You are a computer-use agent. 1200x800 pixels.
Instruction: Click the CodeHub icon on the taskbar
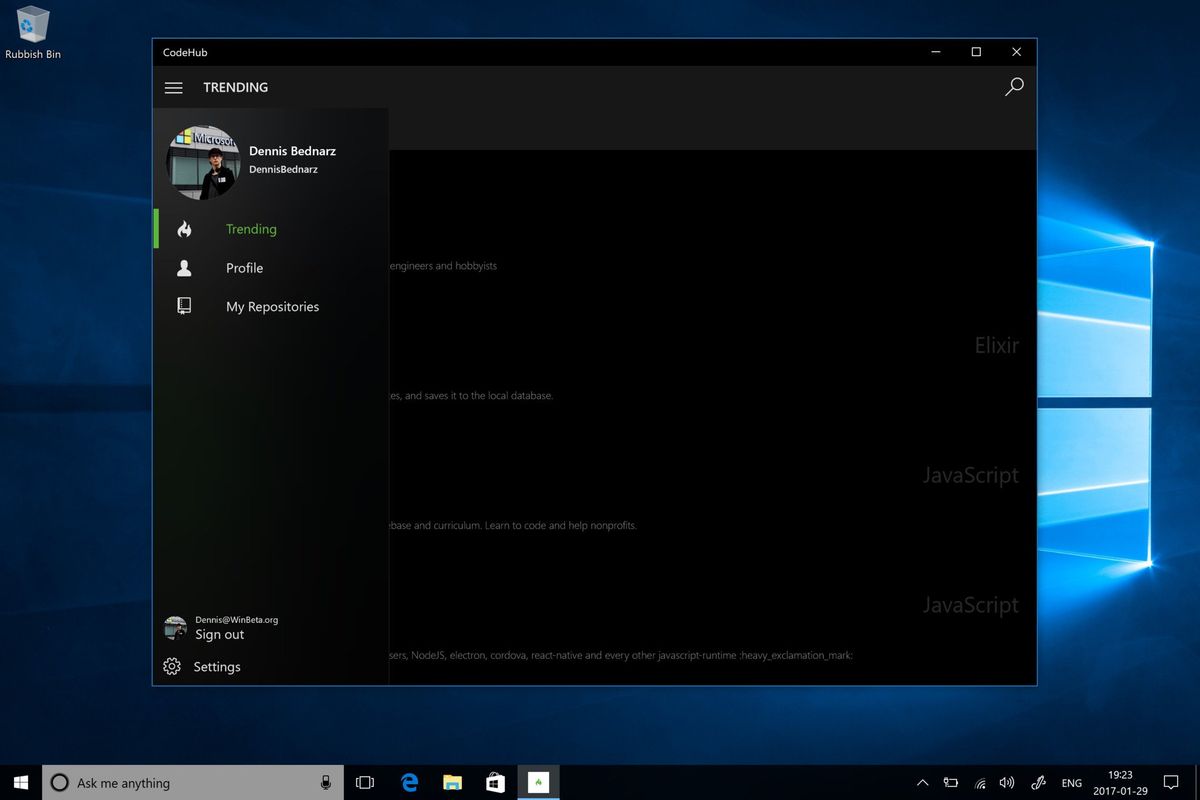pos(538,782)
